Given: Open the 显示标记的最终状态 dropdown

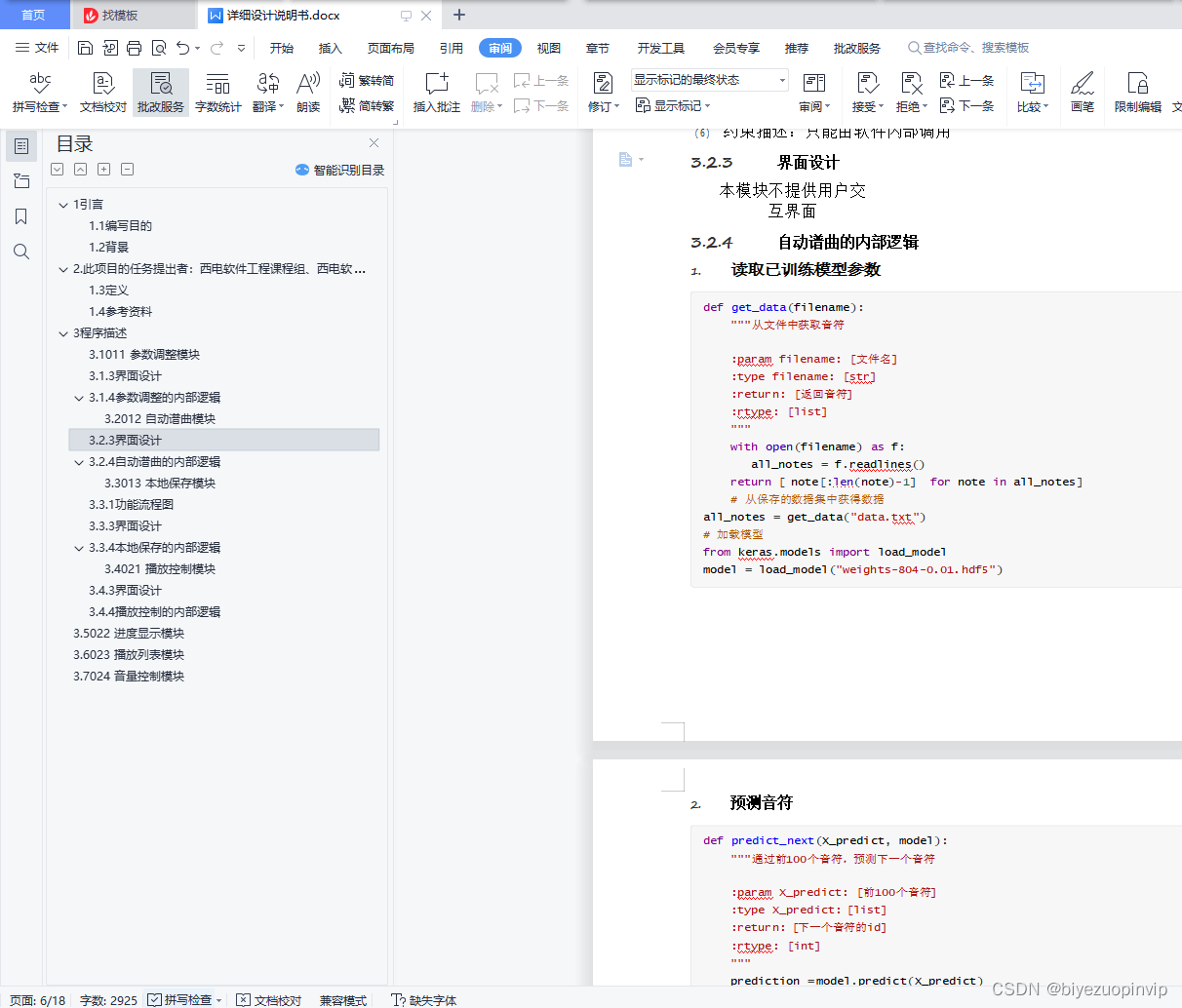Looking at the screenshot, I should [x=709, y=80].
